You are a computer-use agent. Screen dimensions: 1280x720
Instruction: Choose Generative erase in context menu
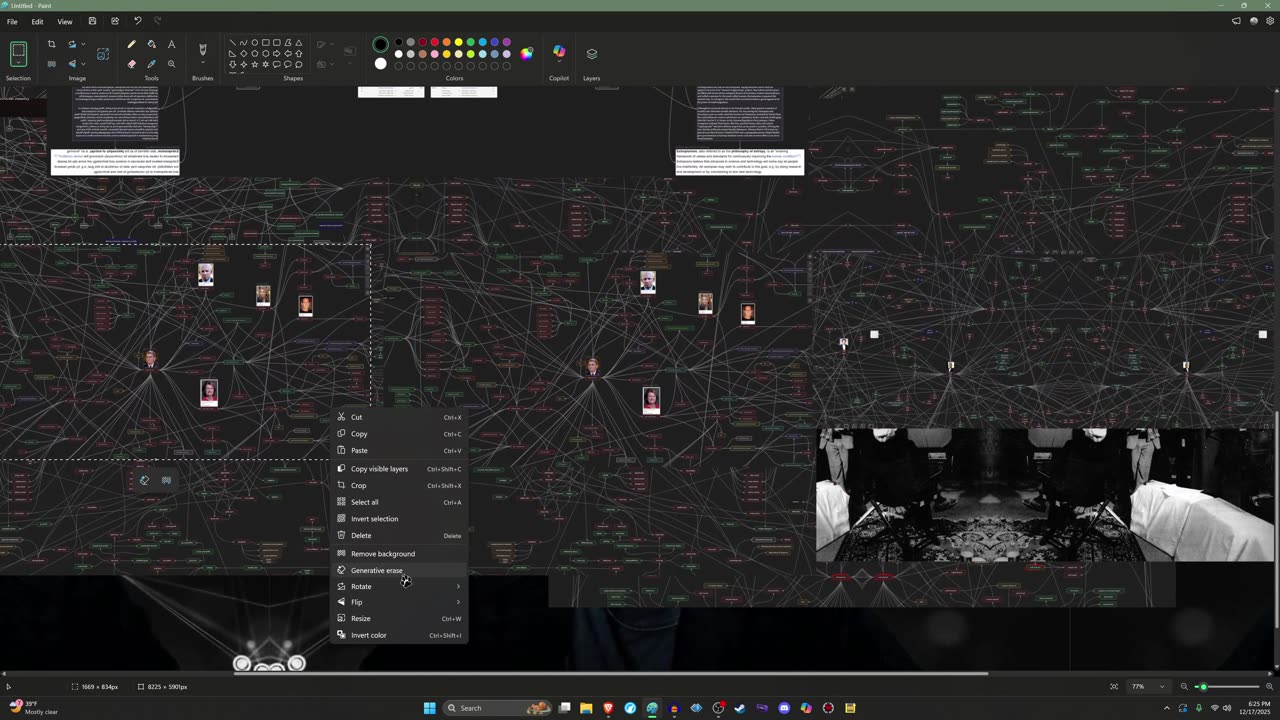399,570
